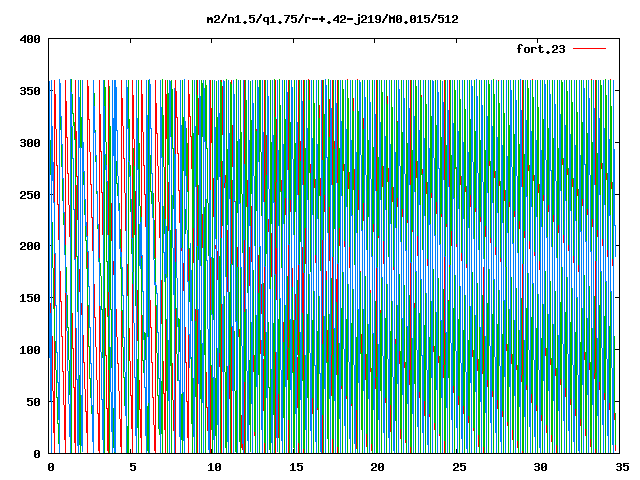
Task: Click the red legend line sample
Action: [x=589, y=49]
